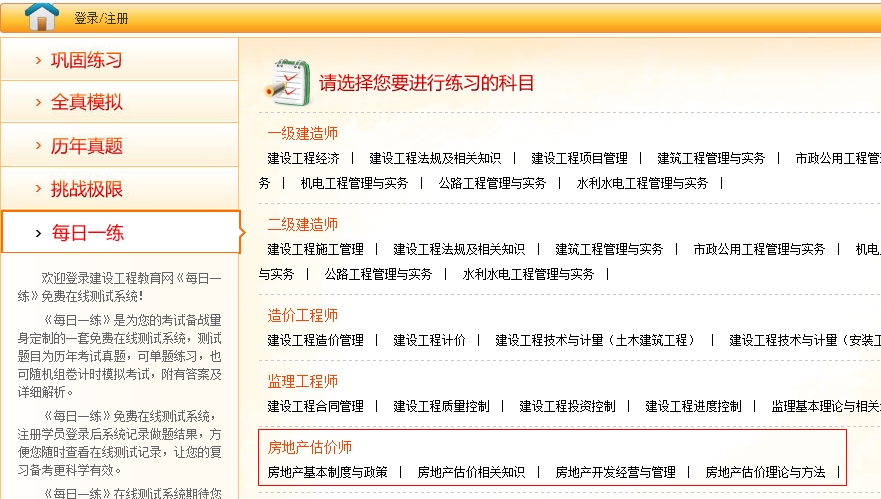Click arrow chevron beside 全真模拟
The image size is (881, 499).
tap(38, 103)
